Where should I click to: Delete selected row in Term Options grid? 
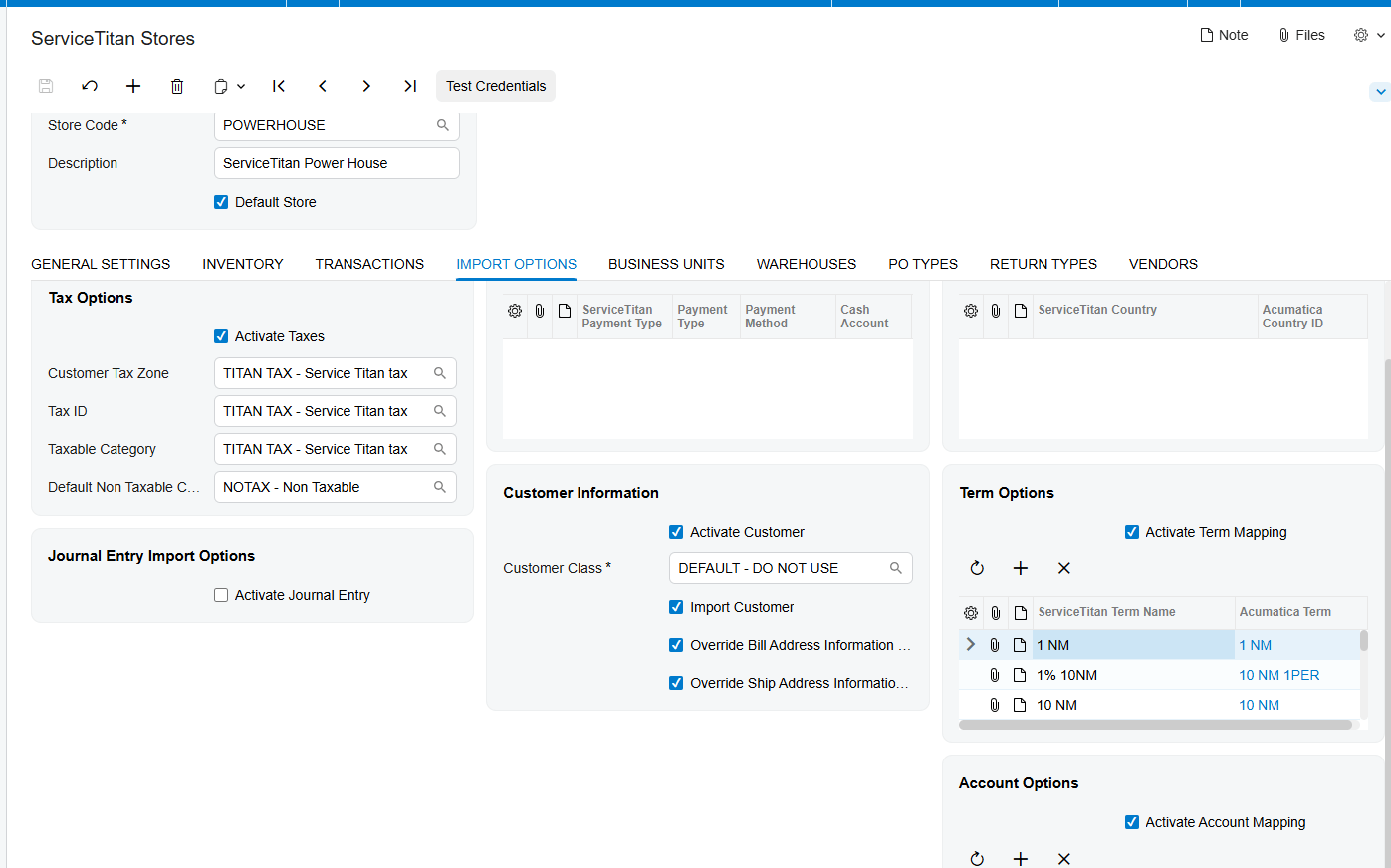1064,568
